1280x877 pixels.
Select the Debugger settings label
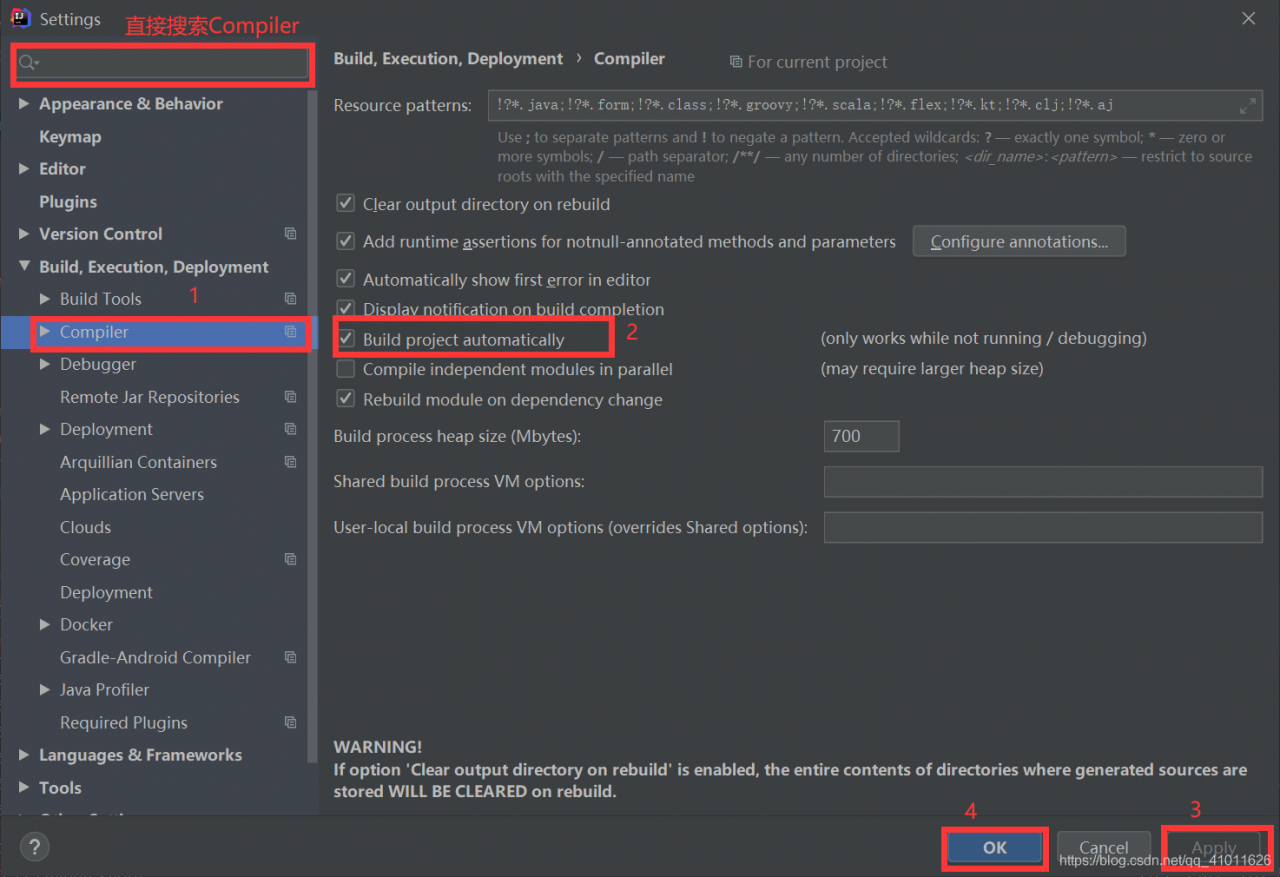click(98, 364)
